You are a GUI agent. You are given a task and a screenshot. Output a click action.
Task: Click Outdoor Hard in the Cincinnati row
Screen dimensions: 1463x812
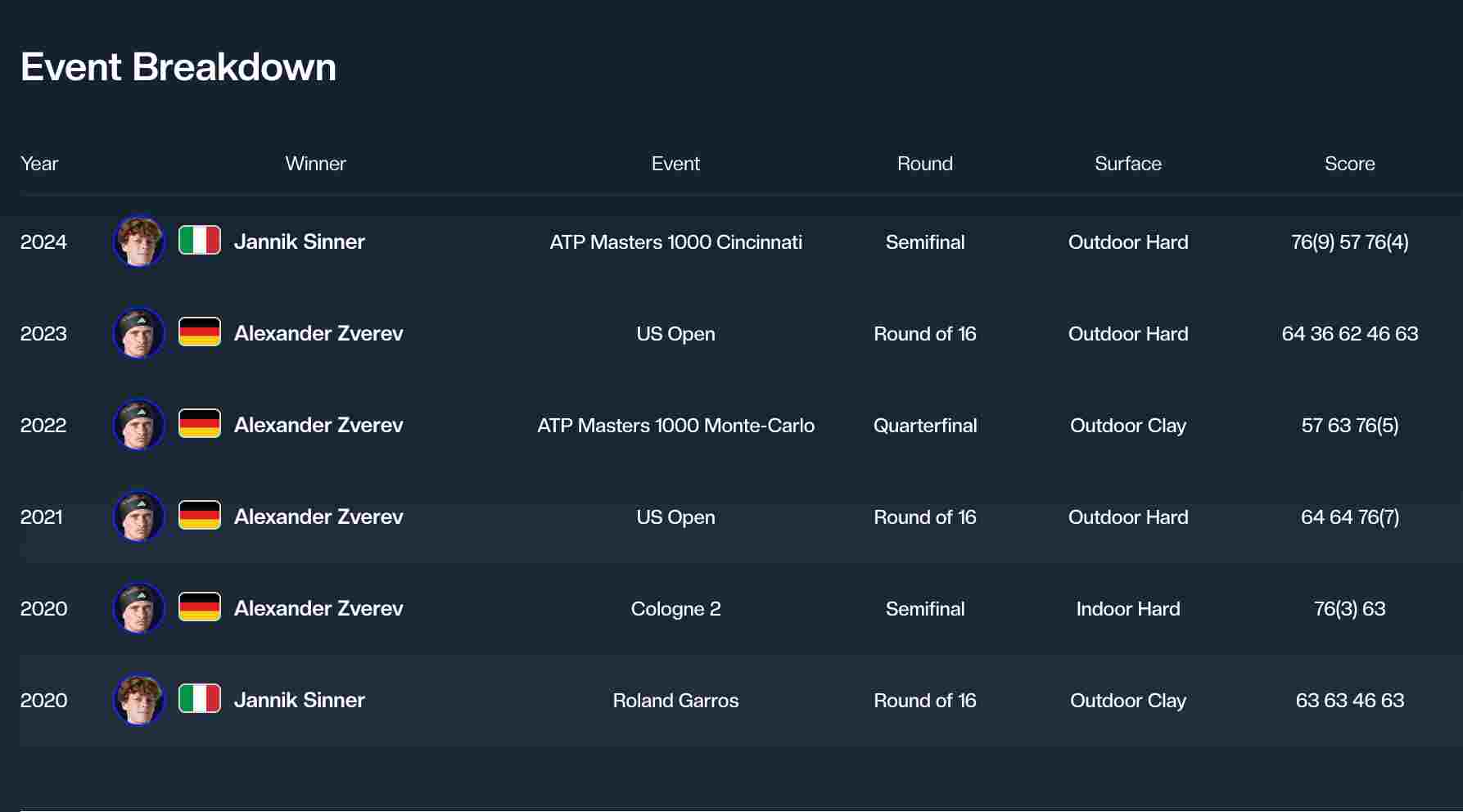tap(1128, 242)
